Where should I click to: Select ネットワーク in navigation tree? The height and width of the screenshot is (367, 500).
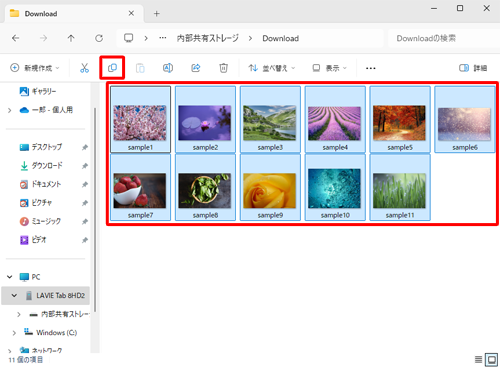pyautogui.click(x=41, y=350)
